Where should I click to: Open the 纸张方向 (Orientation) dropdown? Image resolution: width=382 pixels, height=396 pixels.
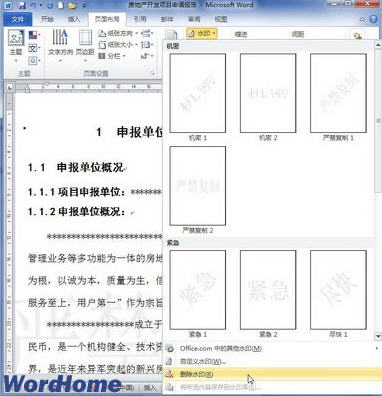pyautogui.click(x=118, y=33)
